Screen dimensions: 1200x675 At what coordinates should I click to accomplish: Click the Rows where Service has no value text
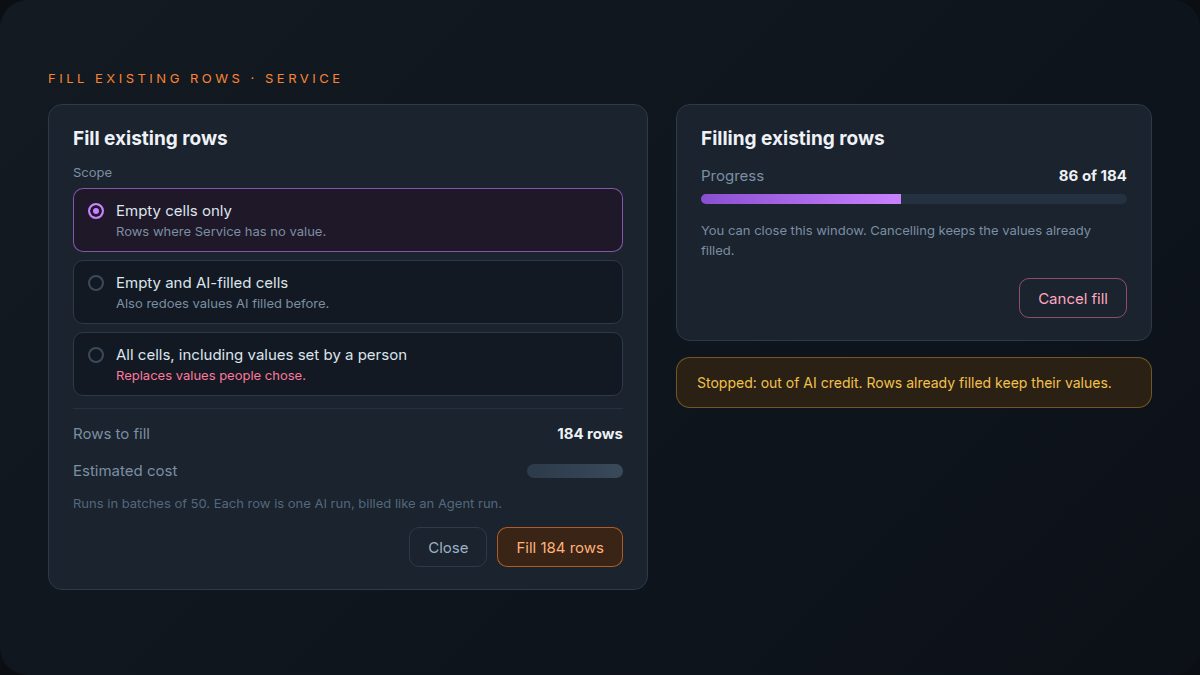[221, 232]
